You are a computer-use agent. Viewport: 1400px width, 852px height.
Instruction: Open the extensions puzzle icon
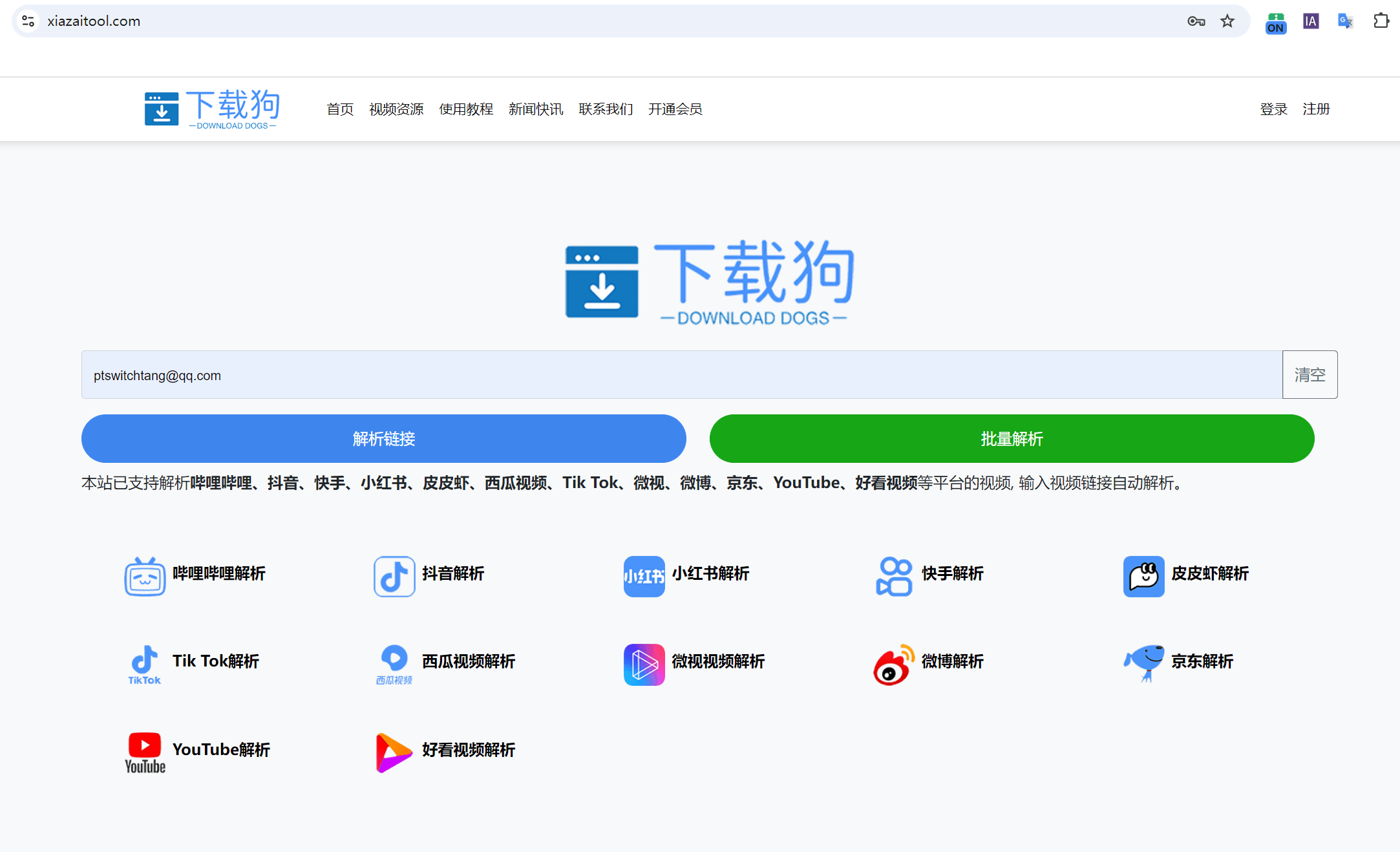coord(1381,21)
